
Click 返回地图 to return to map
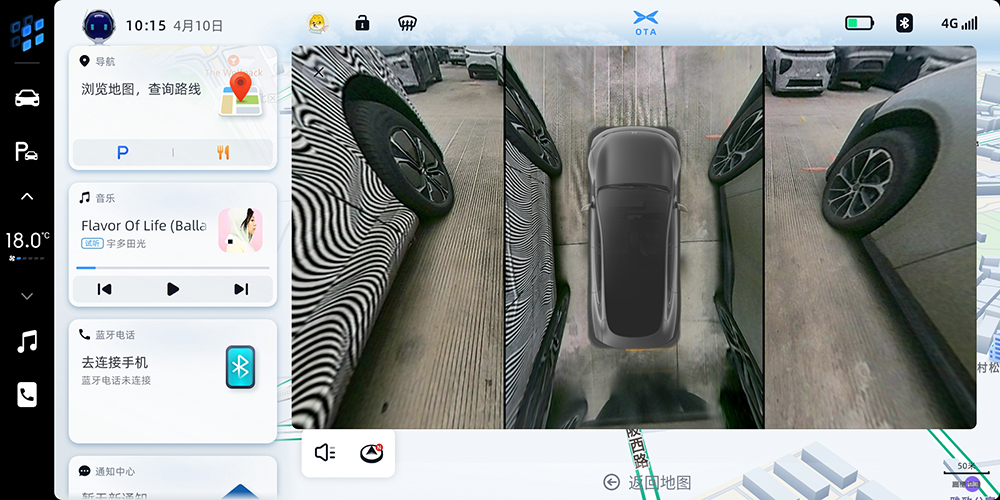pyautogui.click(x=648, y=482)
